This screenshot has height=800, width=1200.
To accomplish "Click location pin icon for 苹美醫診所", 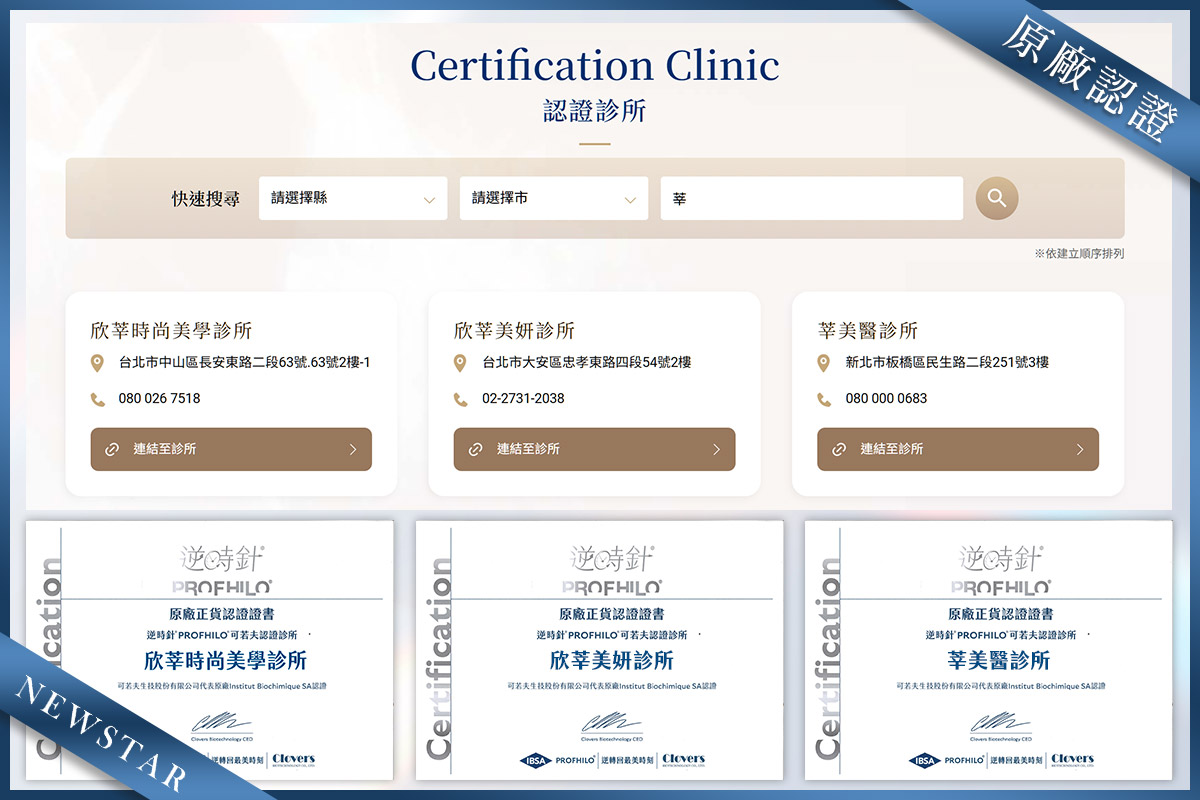I will [x=824, y=363].
